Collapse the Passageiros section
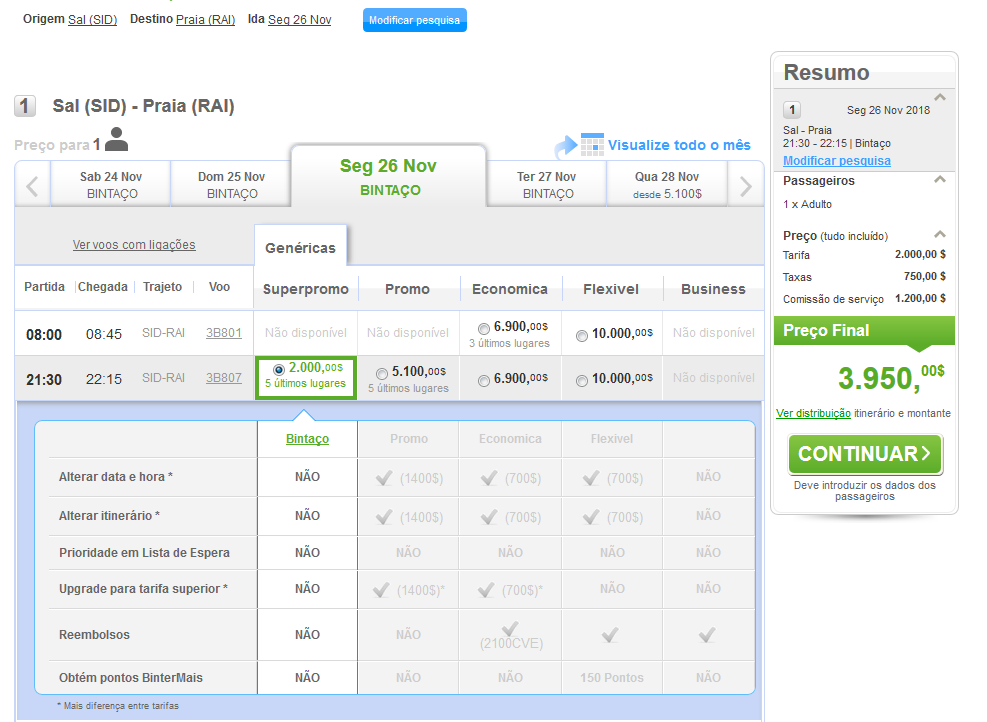987x722 pixels. (940, 179)
